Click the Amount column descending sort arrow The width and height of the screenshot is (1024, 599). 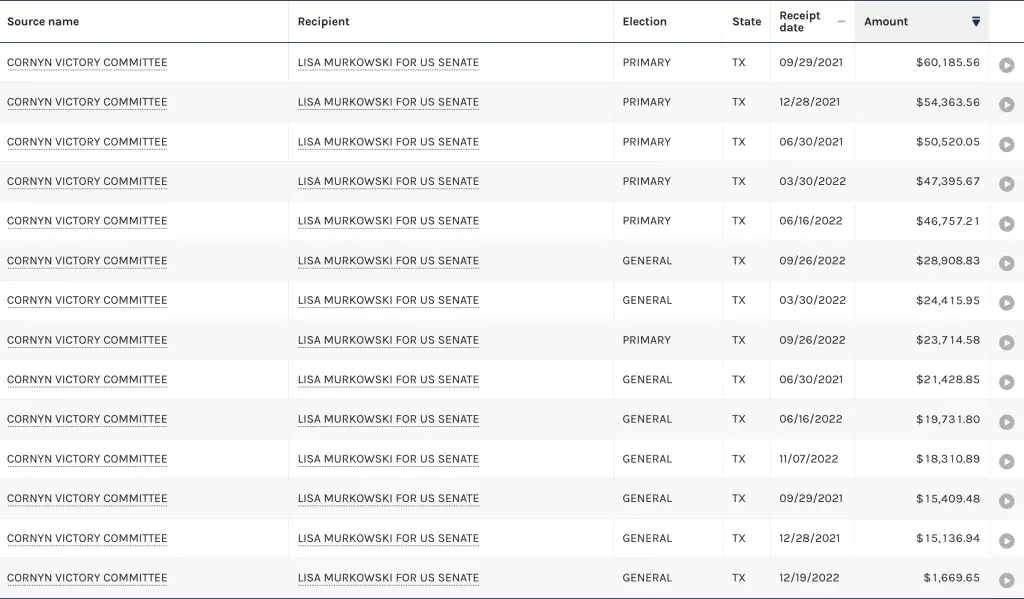[x=976, y=22]
